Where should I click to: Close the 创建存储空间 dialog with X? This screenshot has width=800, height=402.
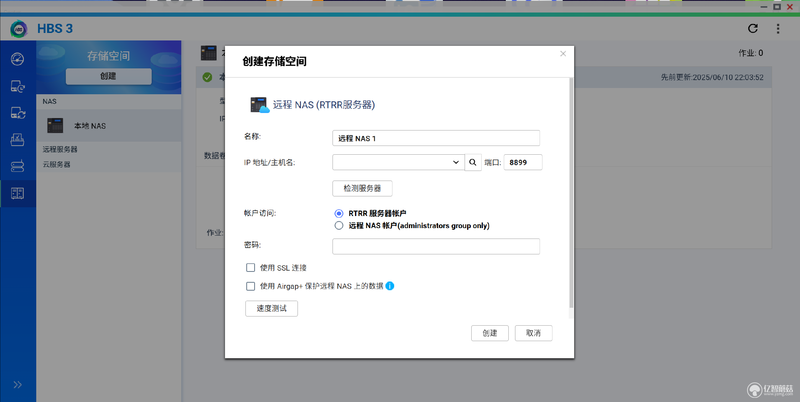[563, 54]
